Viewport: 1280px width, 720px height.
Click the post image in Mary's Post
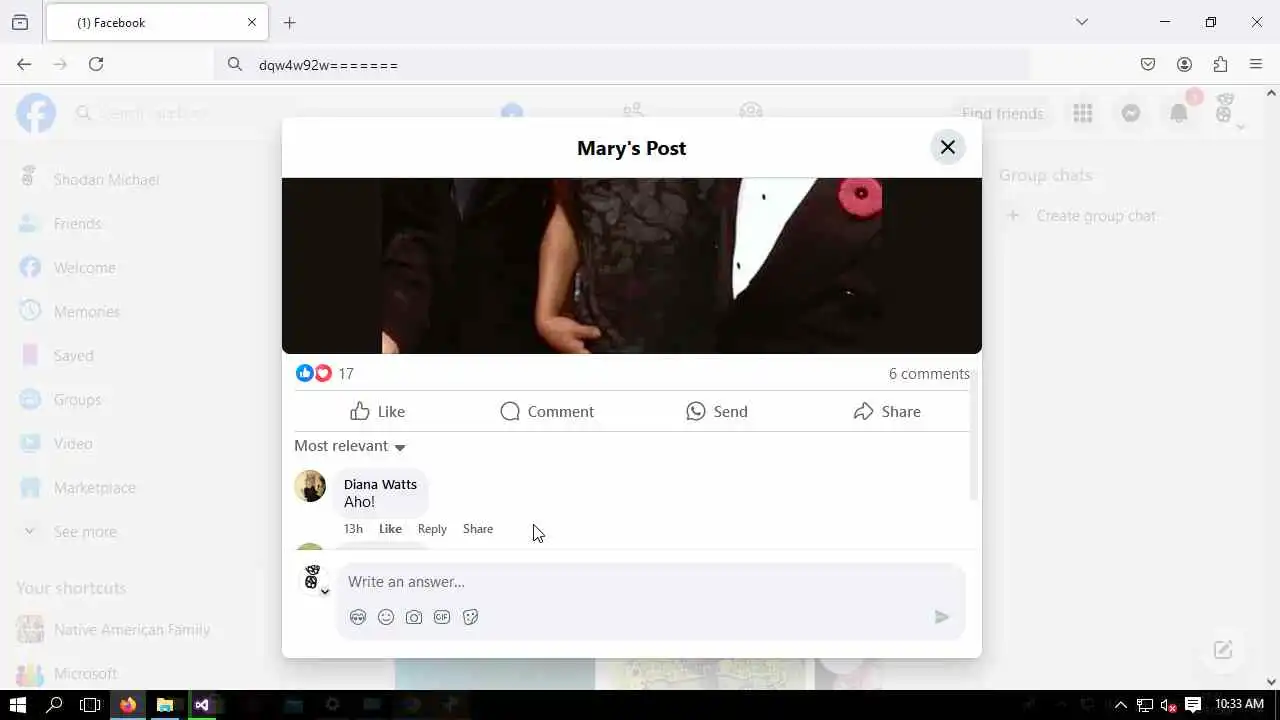point(632,266)
